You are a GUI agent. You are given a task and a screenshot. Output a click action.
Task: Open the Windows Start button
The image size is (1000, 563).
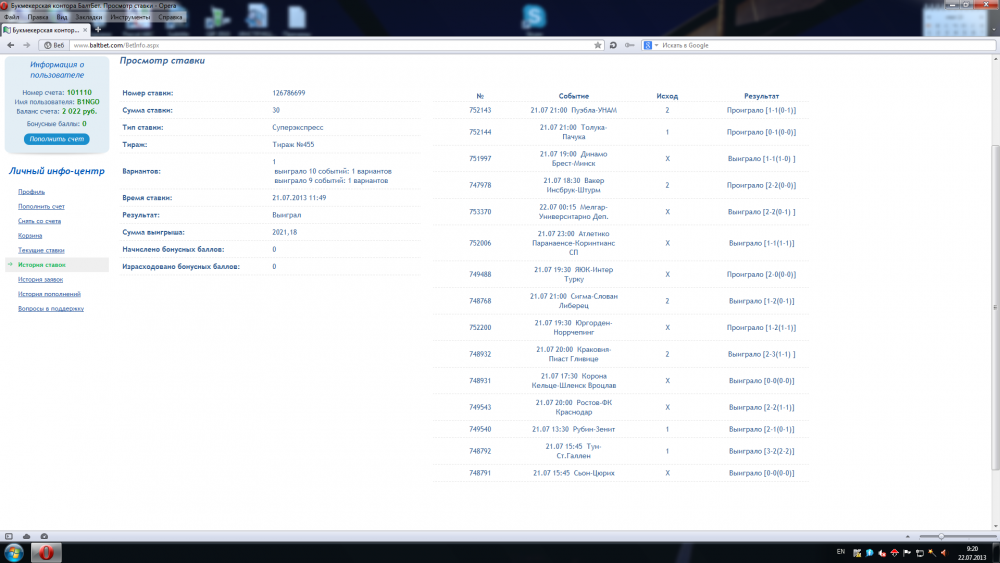click(x=14, y=552)
